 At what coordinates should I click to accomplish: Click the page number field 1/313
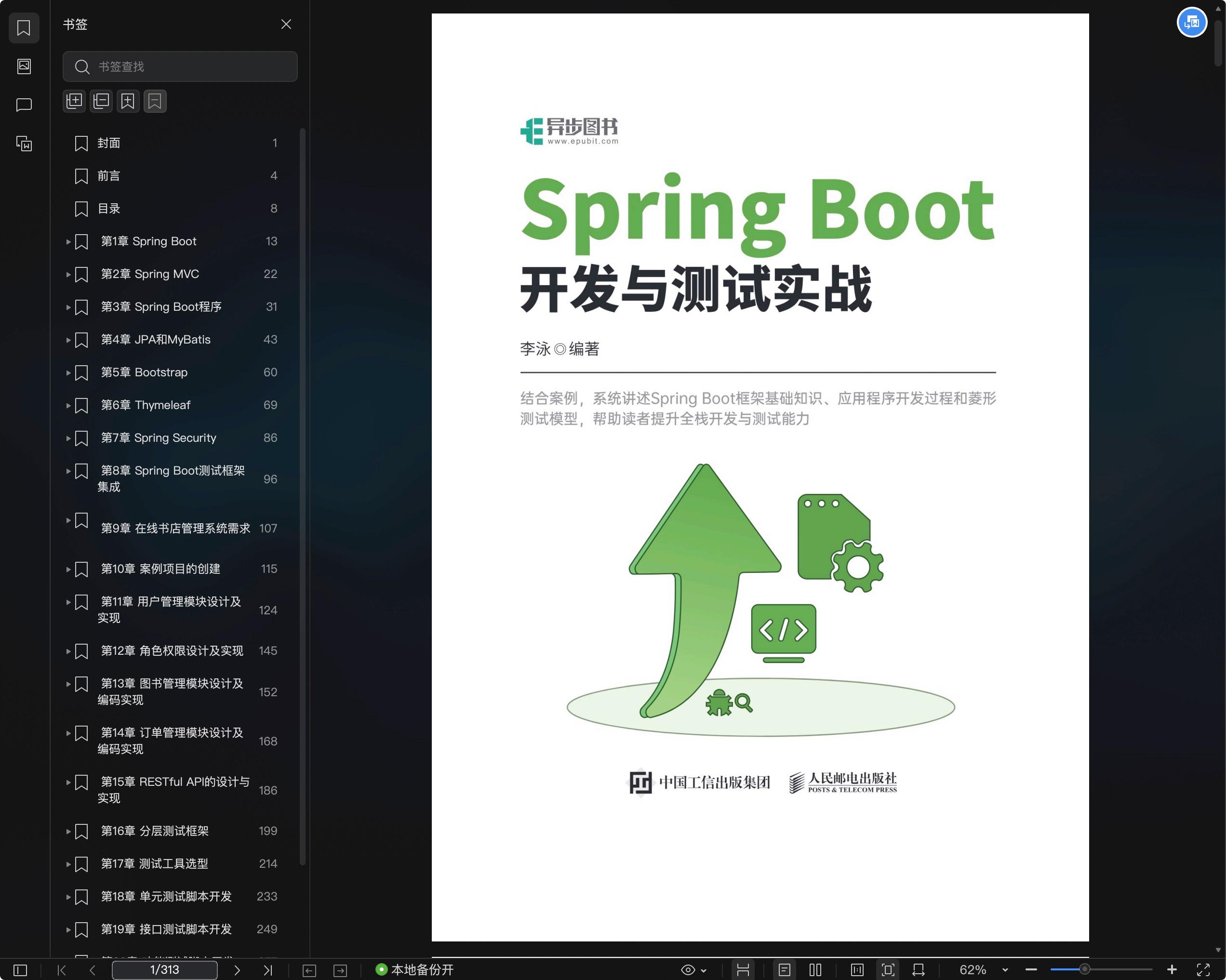coord(164,970)
